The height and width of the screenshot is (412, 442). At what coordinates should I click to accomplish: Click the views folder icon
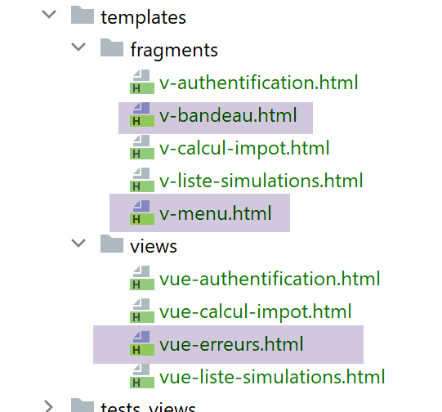[x=112, y=244]
